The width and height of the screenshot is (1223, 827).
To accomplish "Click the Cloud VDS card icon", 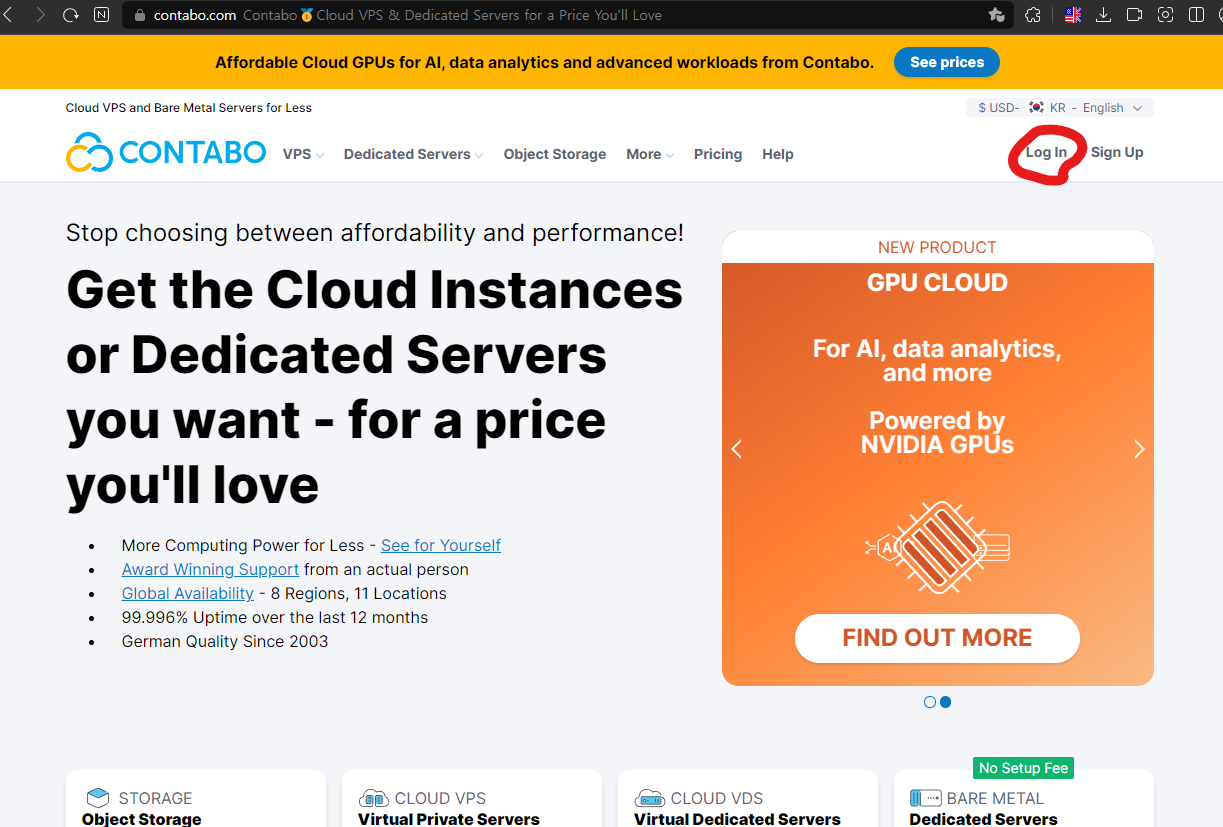I will pos(650,798).
